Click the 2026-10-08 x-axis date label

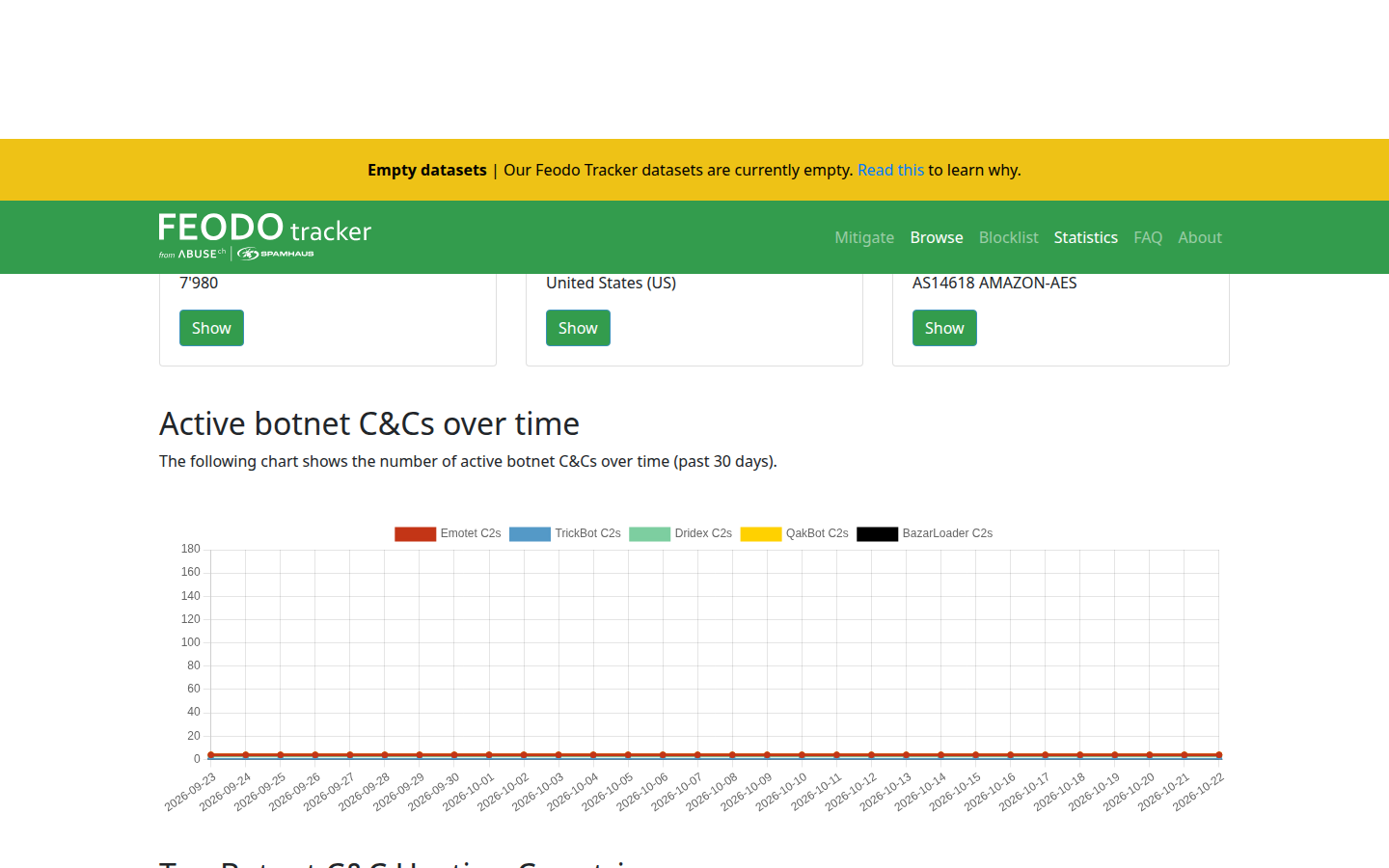point(713,792)
